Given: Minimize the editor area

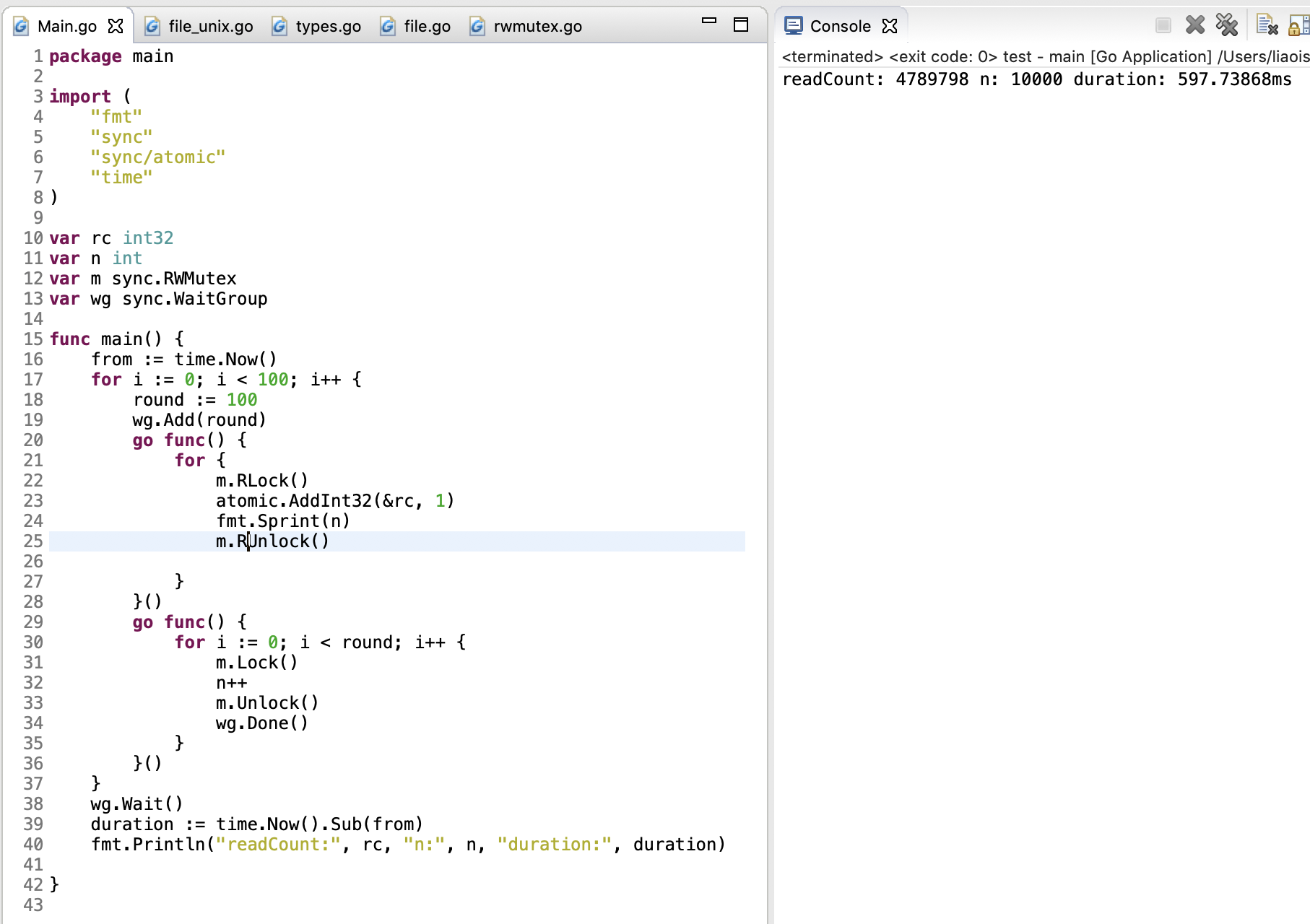Looking at the screenshot, I should (709, 22).
